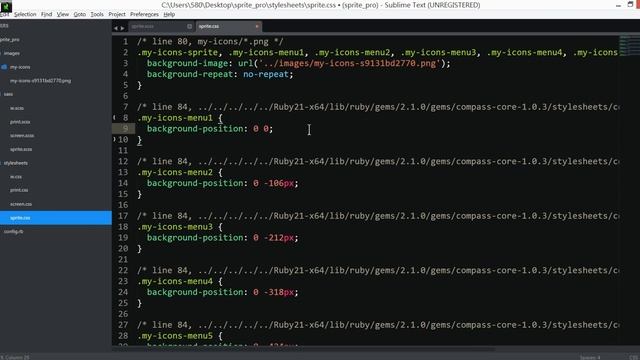
Task: Click 'background-repeat' property on line 4
Action: [190, 74]
